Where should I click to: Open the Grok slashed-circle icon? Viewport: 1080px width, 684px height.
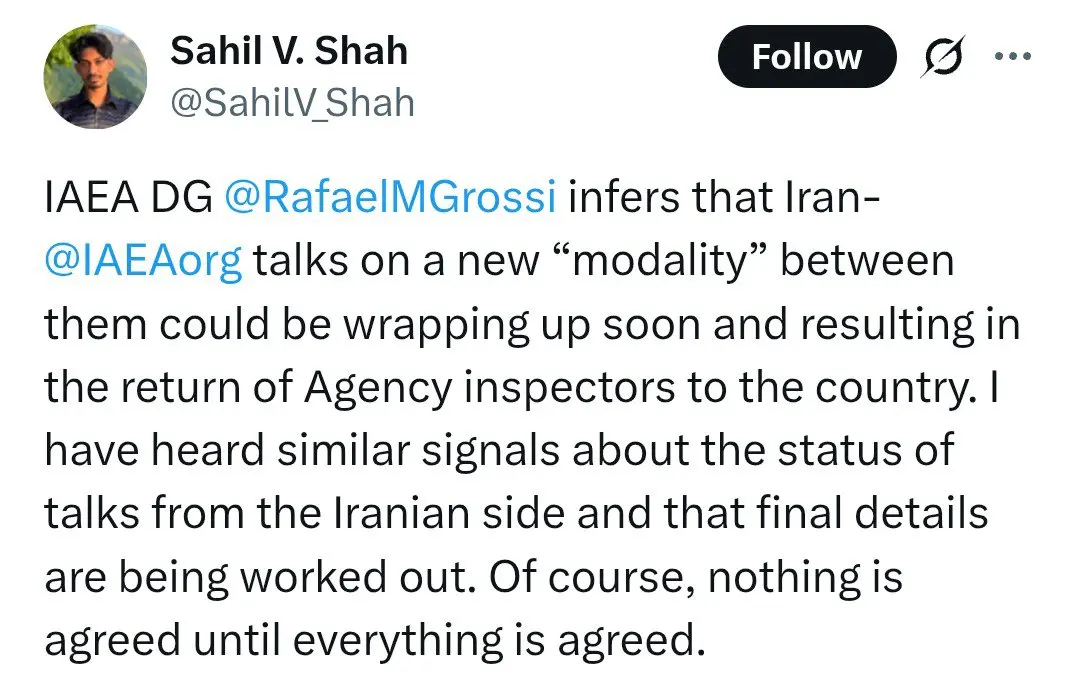[943, 59]
